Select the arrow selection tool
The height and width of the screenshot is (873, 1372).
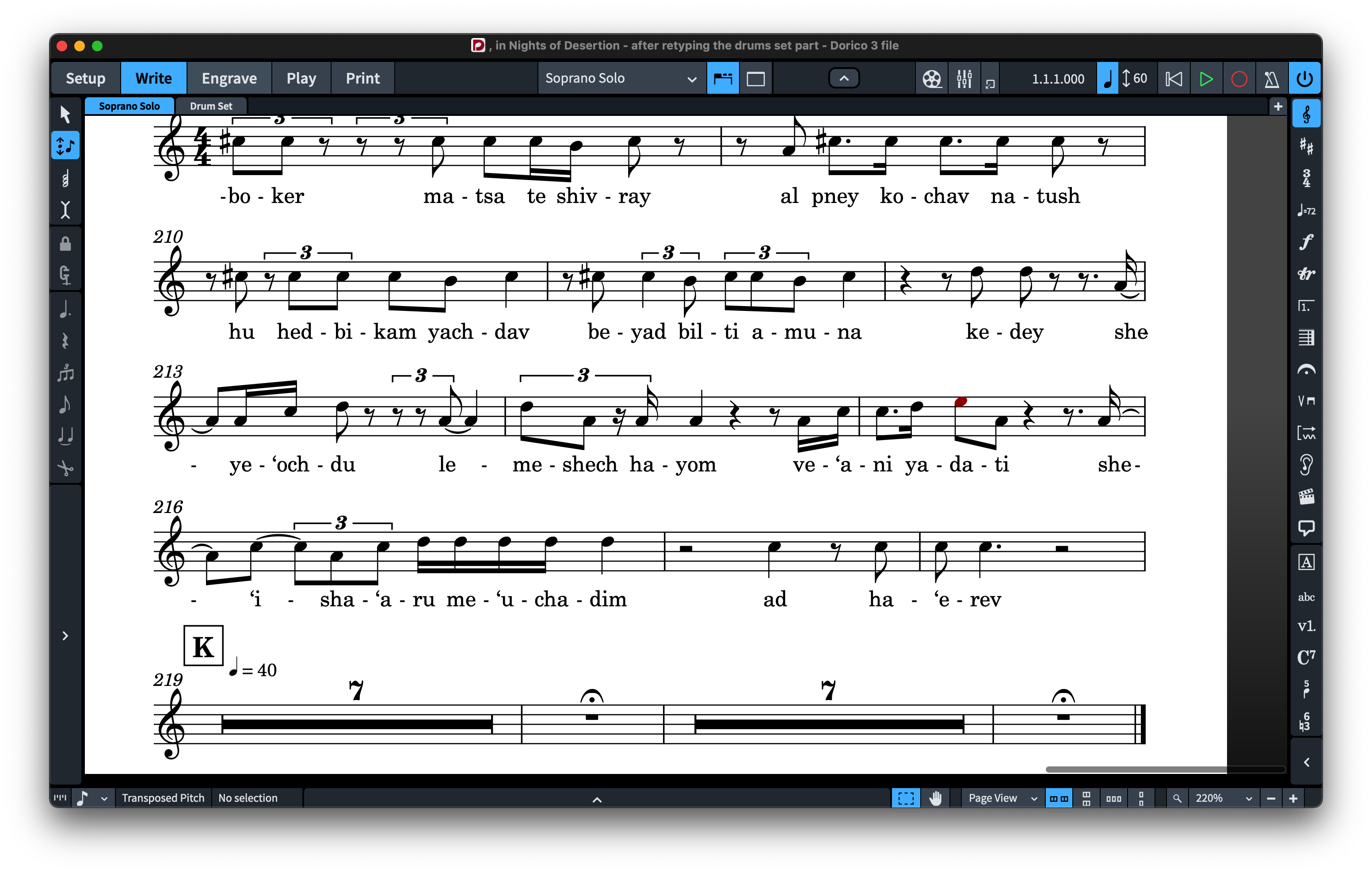[x=65, y=114]
